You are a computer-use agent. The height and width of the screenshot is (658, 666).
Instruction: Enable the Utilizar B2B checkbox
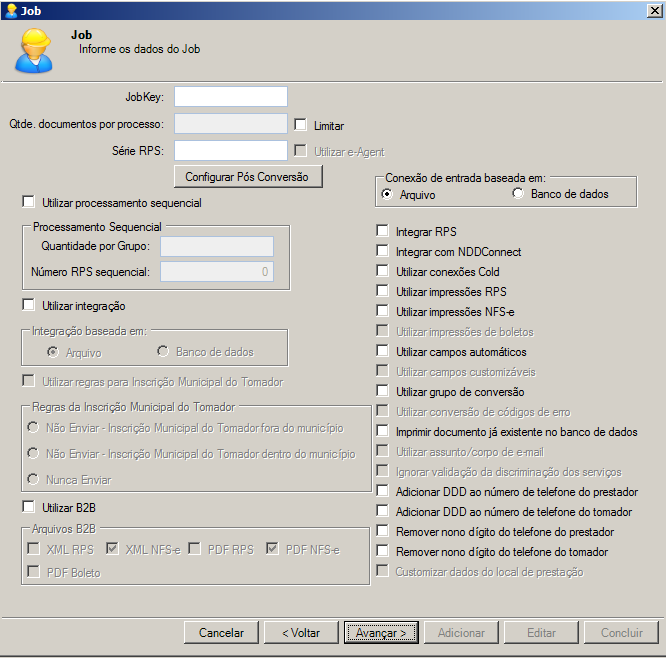(x=28, y=507)
